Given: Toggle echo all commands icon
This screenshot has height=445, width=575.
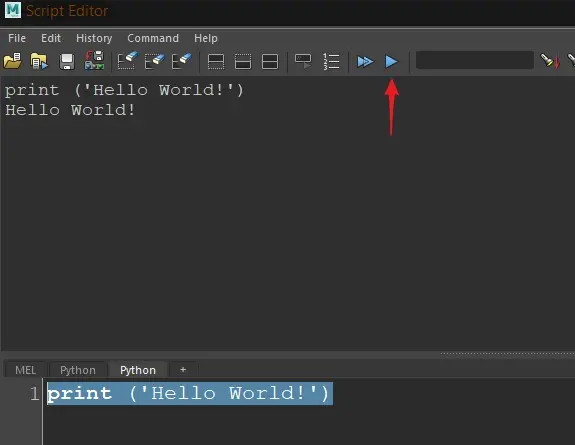Looking at the screenshot, I should tap(303, 61).
